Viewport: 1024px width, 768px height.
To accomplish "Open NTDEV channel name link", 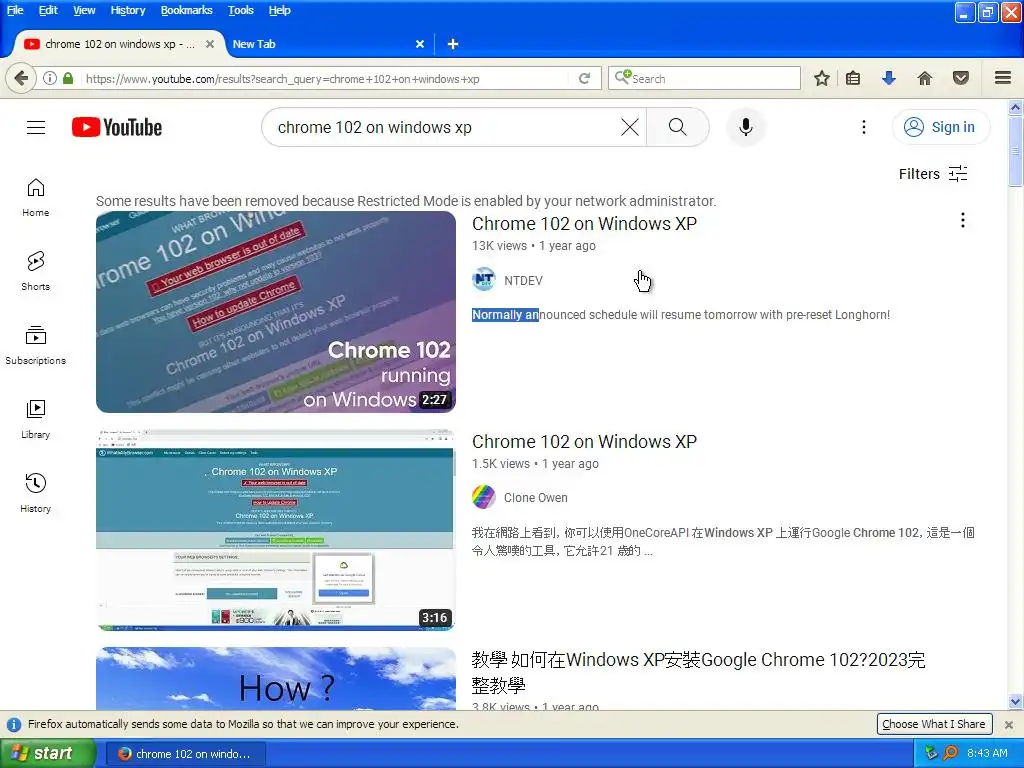I will [x=523, y=280].
